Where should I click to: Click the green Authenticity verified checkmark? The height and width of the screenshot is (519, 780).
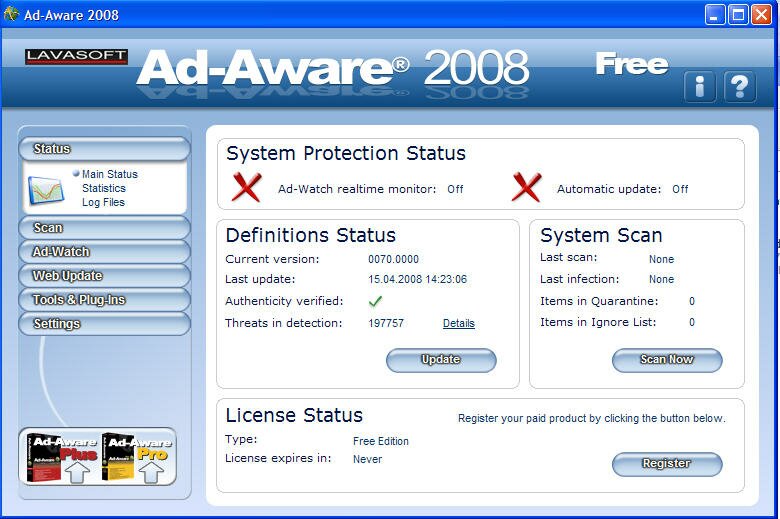[x=375, y=301]
